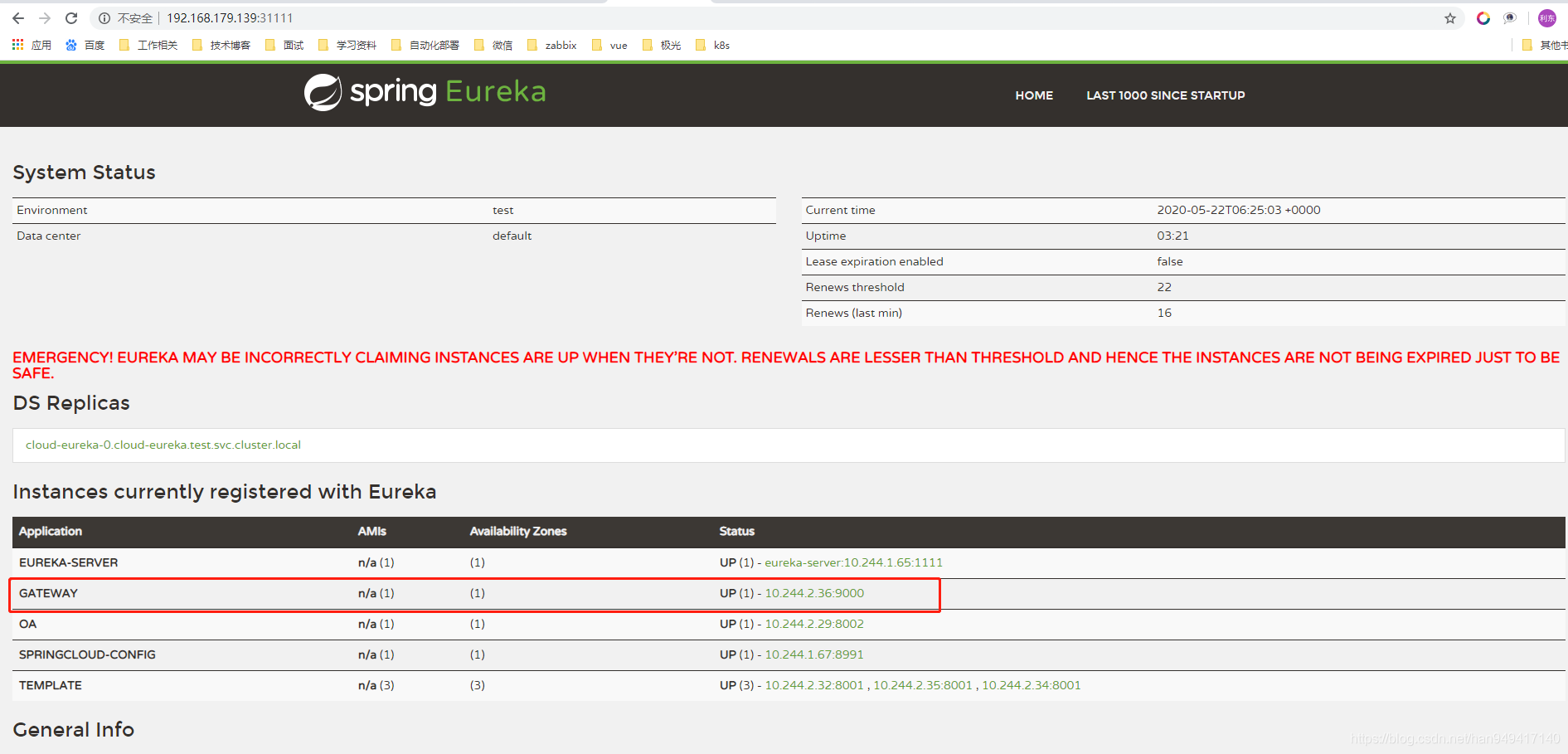Open the 学习资料 bookmark folder
This screenshot has width=1568, height=754.
point(347,45)
